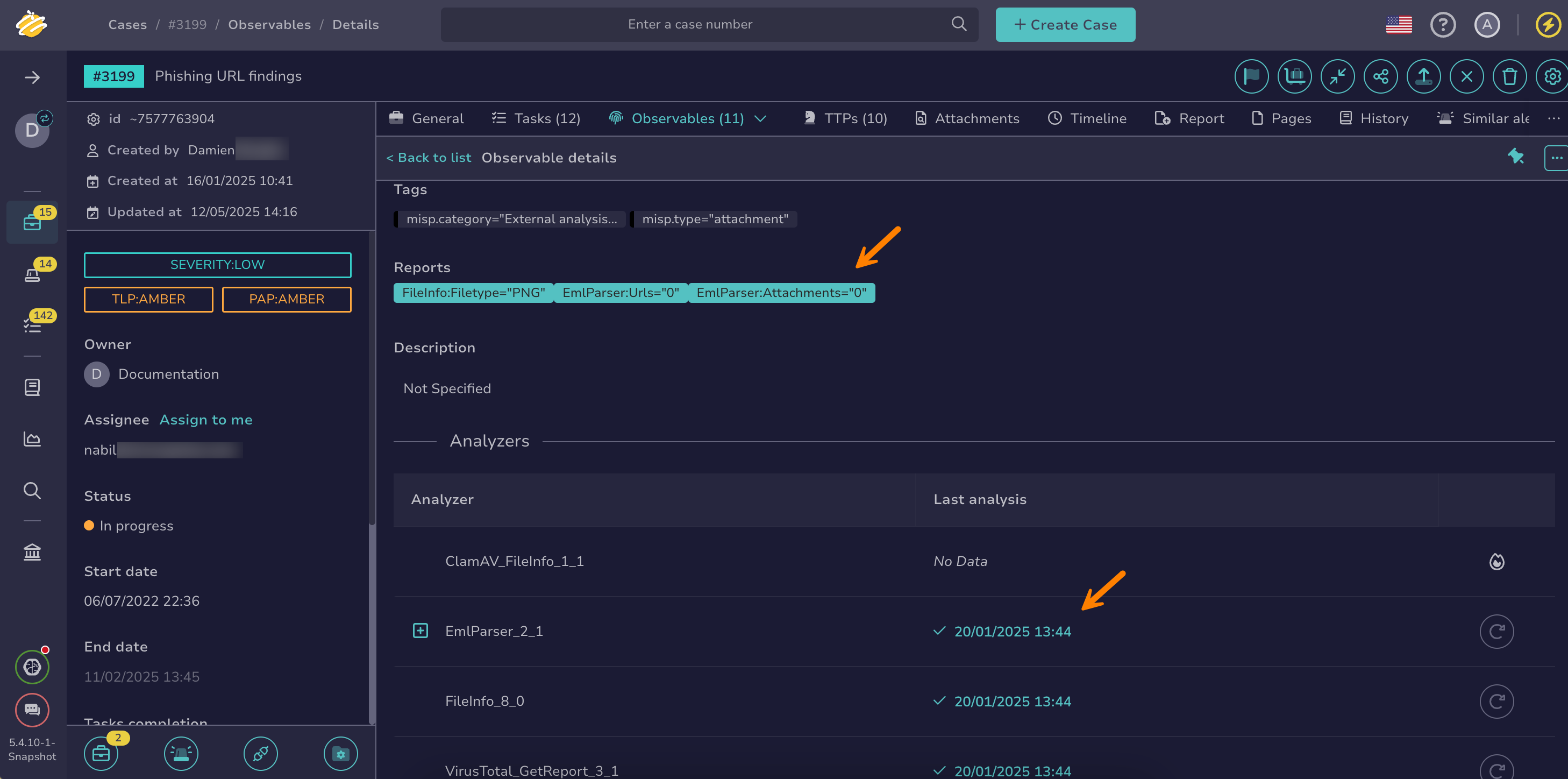
Task: Click the yellow lightning bolt icon
Action: 1548,25
